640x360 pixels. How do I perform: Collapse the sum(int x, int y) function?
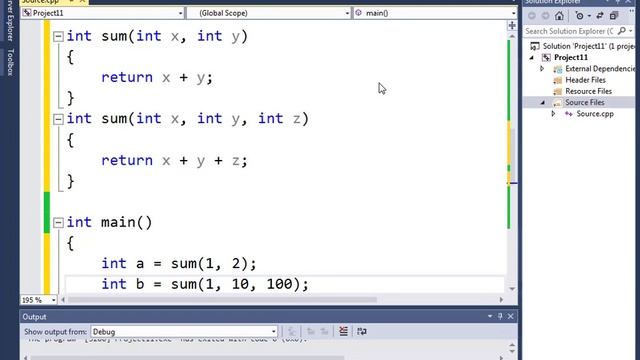(x=58, y=37)
